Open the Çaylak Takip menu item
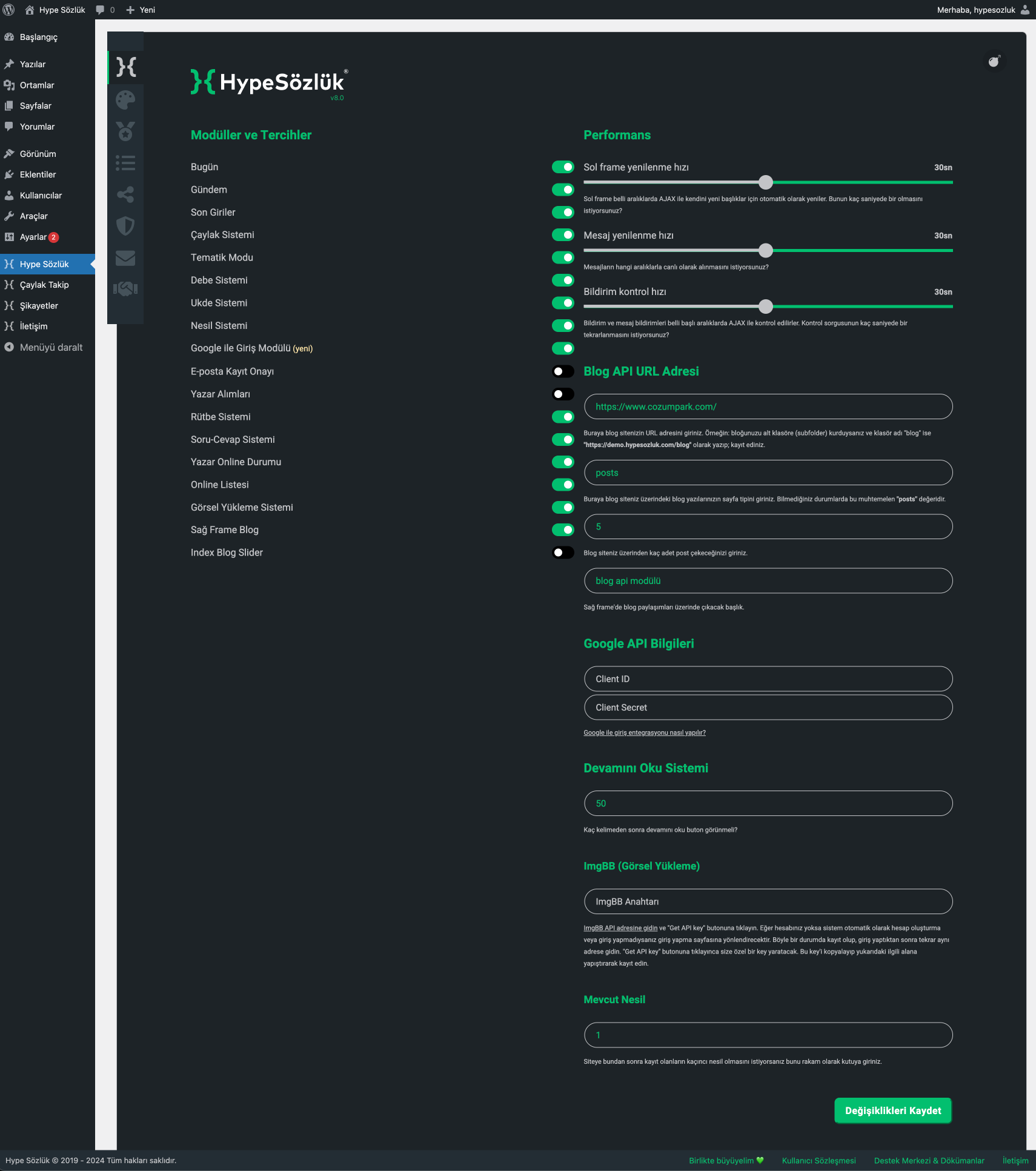The width and height of the screenshot is (1036, 1171). click(x=47, y=285)
